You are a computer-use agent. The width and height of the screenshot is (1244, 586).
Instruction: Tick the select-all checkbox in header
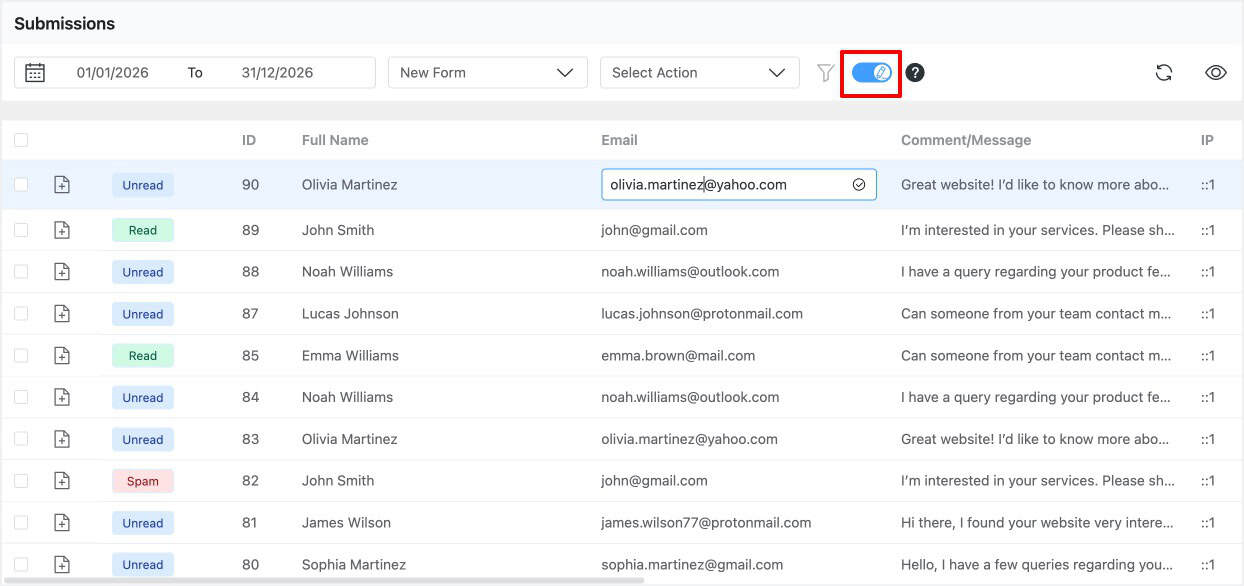pos(21,140)
